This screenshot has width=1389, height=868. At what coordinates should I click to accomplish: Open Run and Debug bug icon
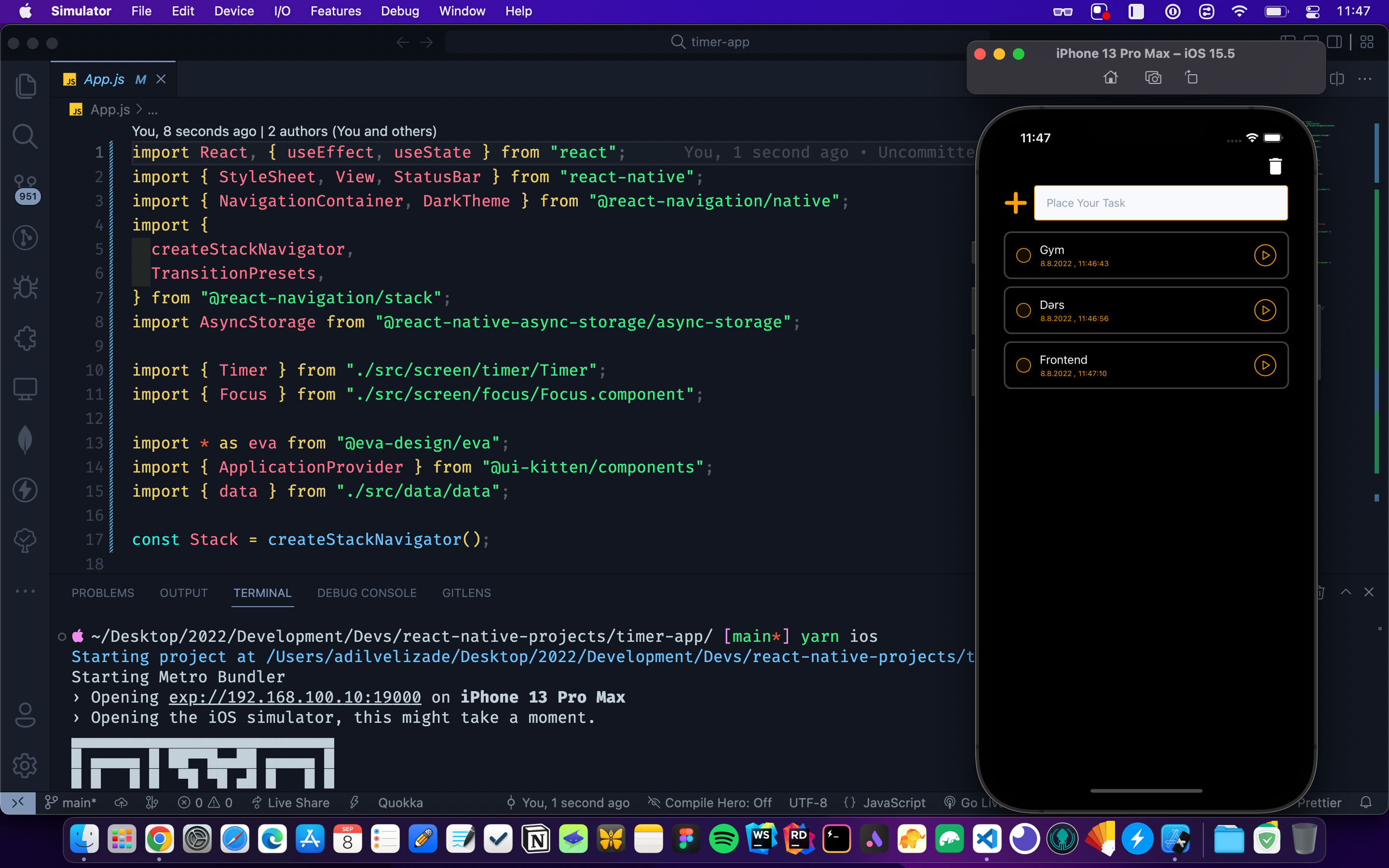coord(25,287)
